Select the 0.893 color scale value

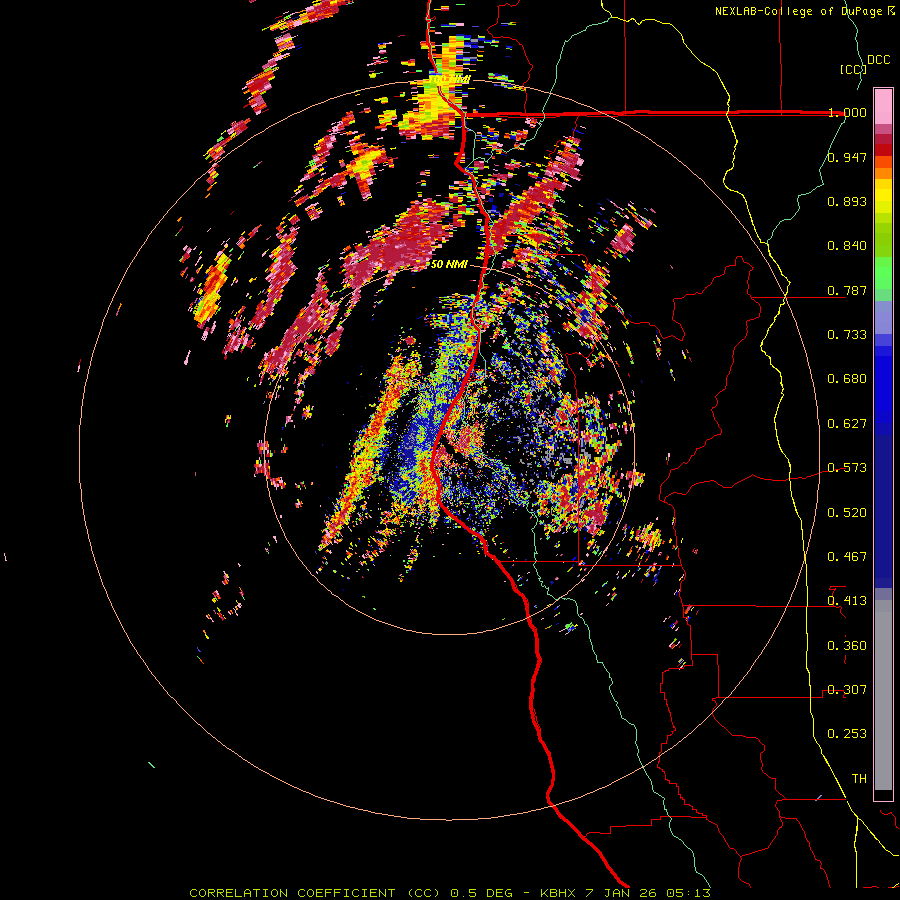point(847,201)
